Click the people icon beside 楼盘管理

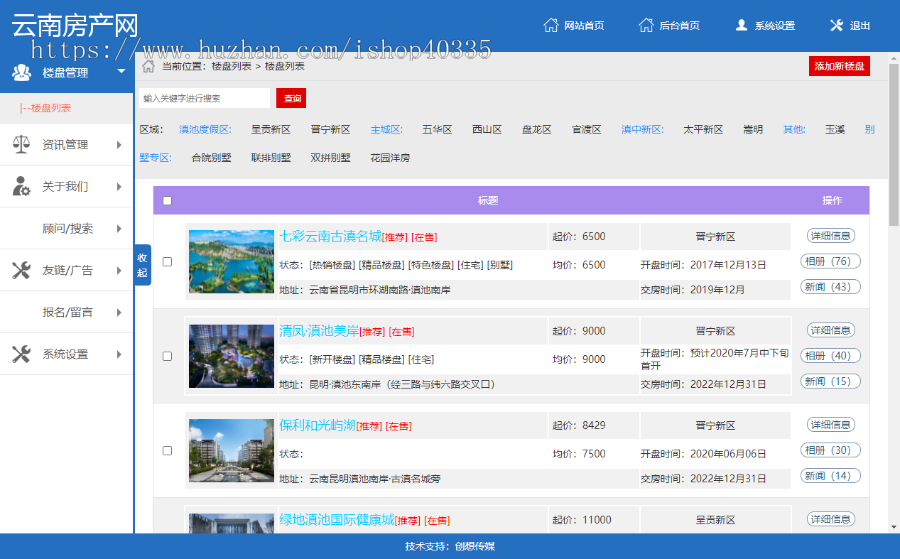click(x=22, y=72)
